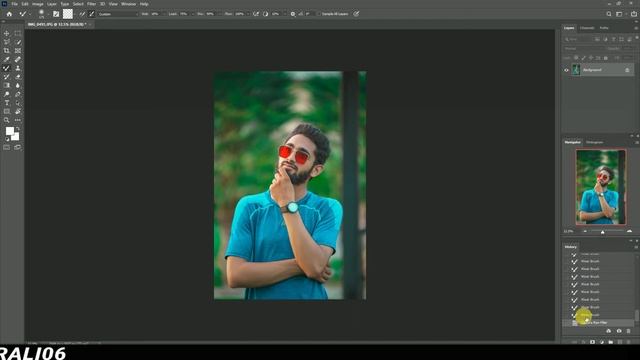
Task: Select the Path Selection tool
Action: coord(18,103)
